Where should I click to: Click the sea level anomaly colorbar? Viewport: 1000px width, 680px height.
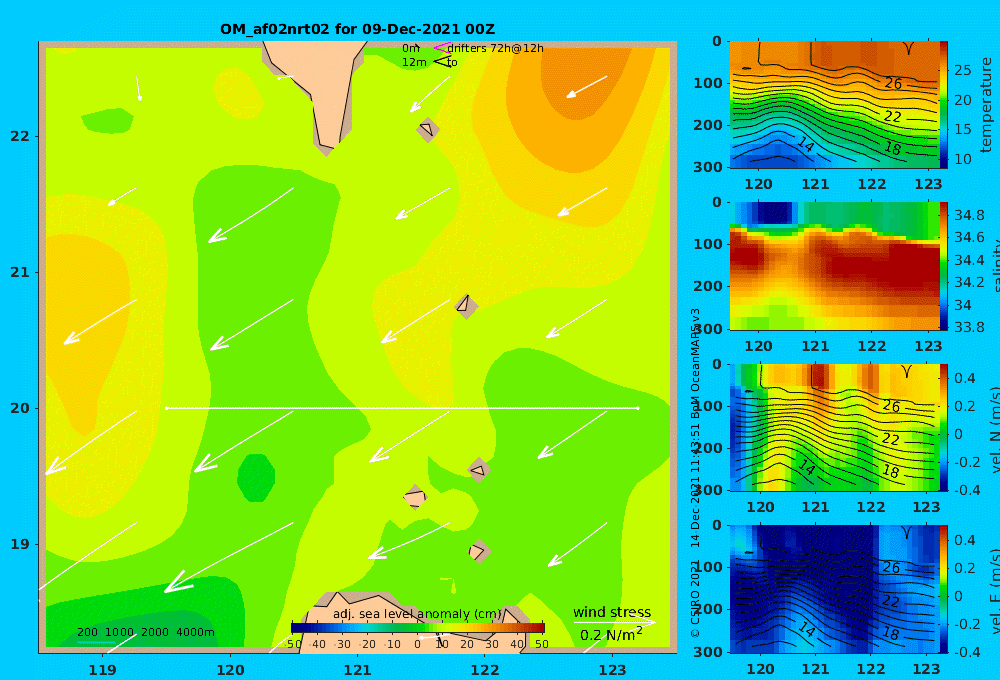tap(418, 628)
